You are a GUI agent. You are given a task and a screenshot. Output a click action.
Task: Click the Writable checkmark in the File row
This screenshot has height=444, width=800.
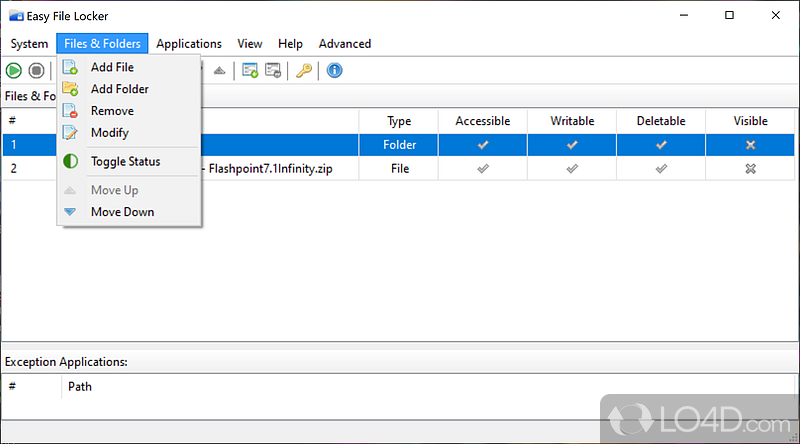[572, 168]
